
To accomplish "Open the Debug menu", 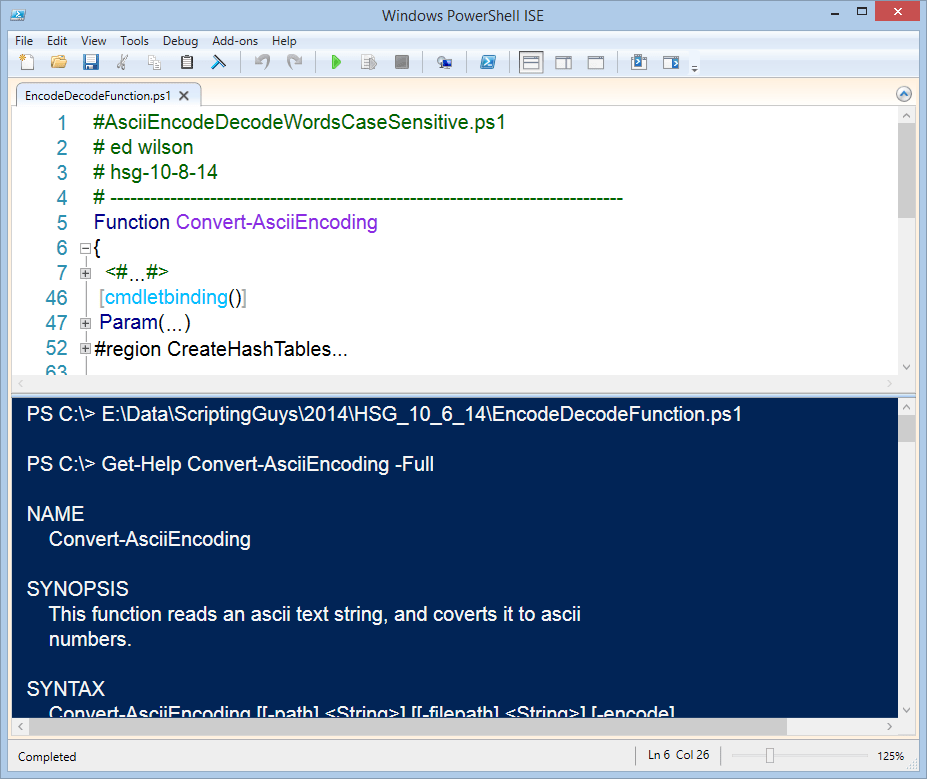I will 180,41.
